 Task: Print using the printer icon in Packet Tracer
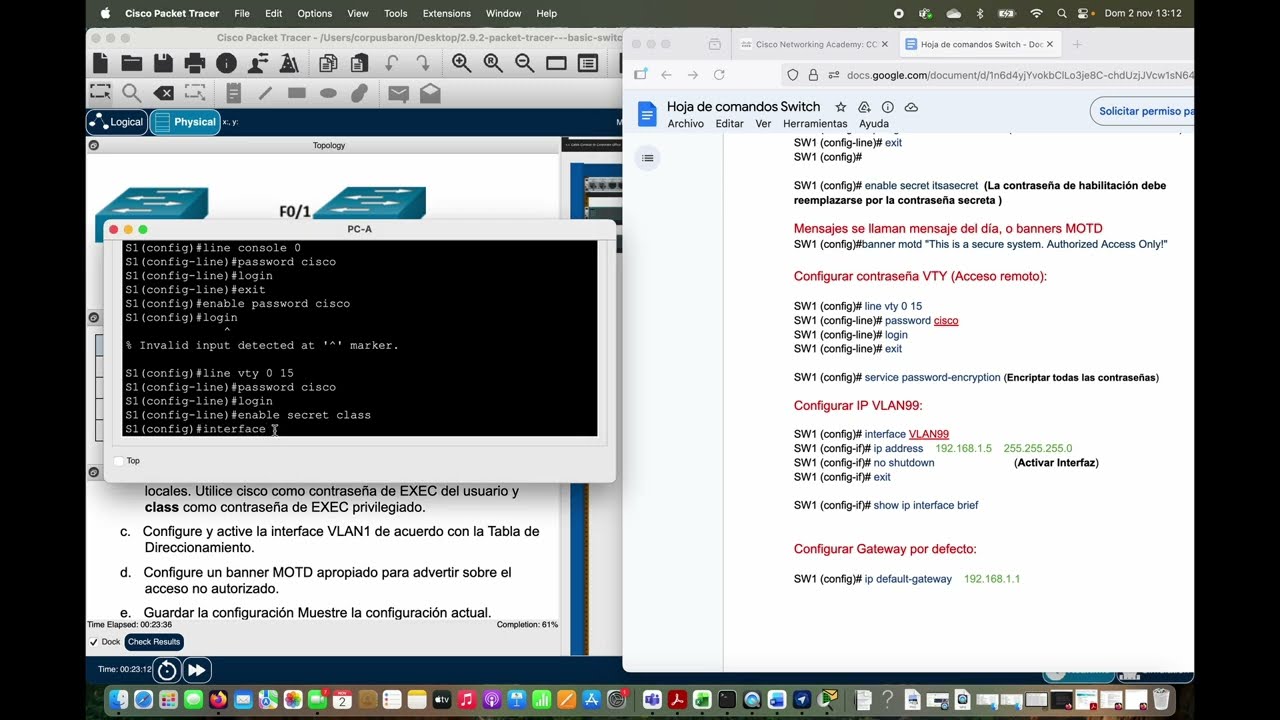pyautogui.click(x=195, y=63)
